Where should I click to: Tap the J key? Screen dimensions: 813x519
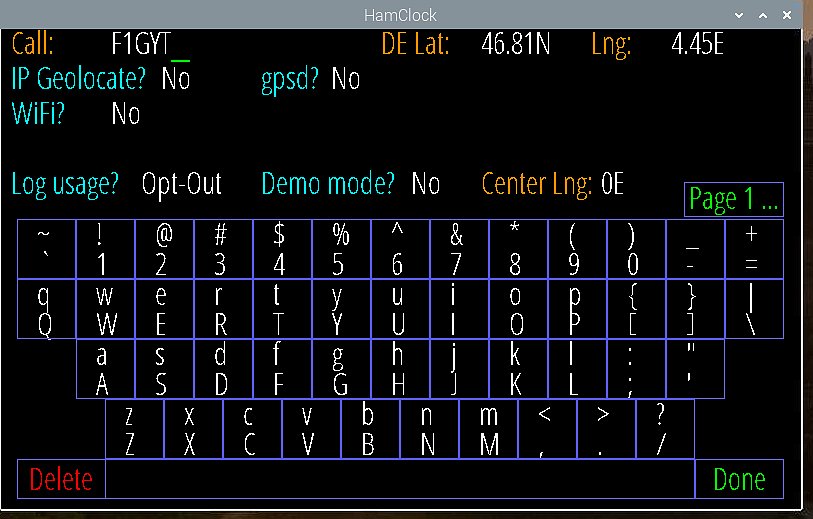(459, 369)
